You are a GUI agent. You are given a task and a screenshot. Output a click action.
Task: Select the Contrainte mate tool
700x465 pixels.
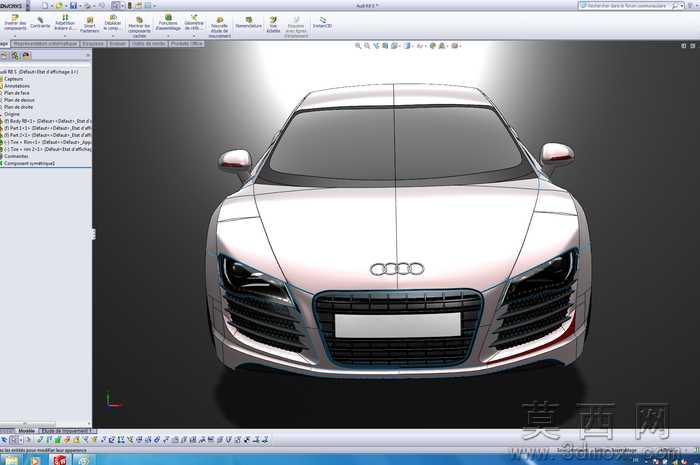pyautogui.click(x=40, y=23)
